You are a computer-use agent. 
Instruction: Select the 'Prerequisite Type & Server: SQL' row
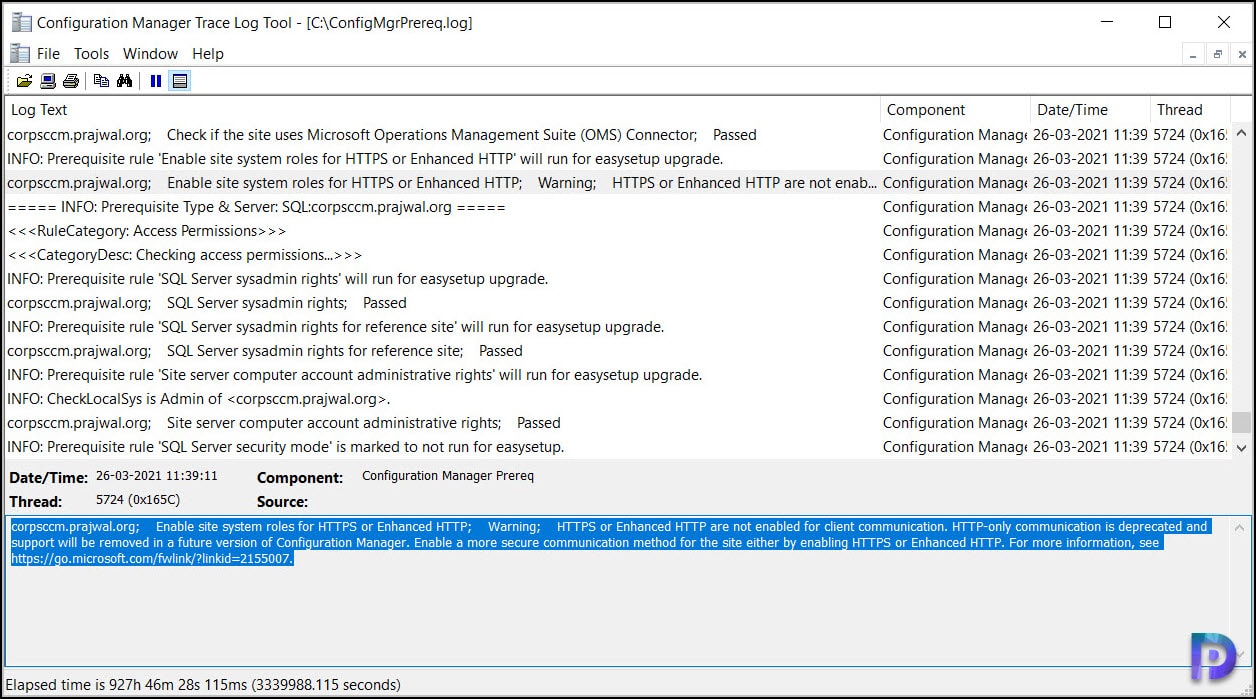617,207
